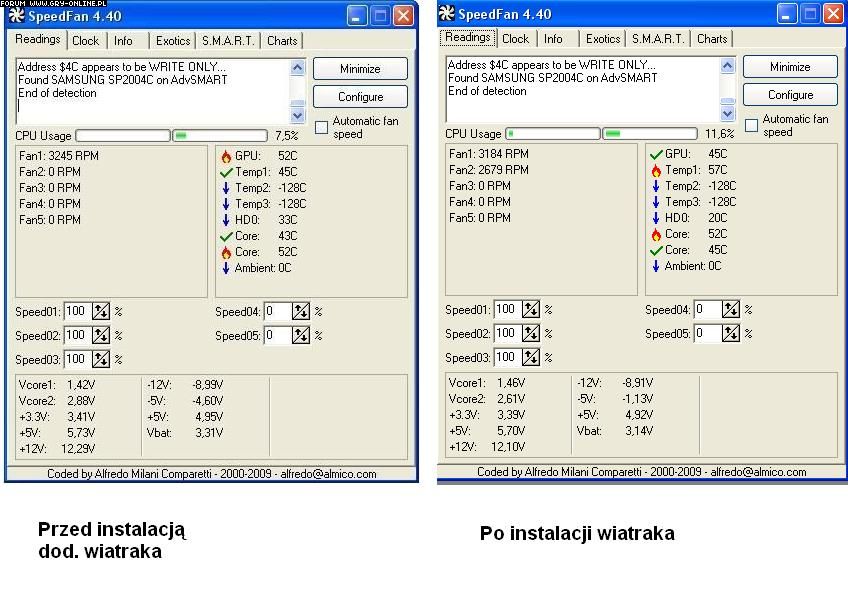This screenshot has width=848, height=610.
Task: Enable Automatic fan speed in right window
Action: coord(751,125)
